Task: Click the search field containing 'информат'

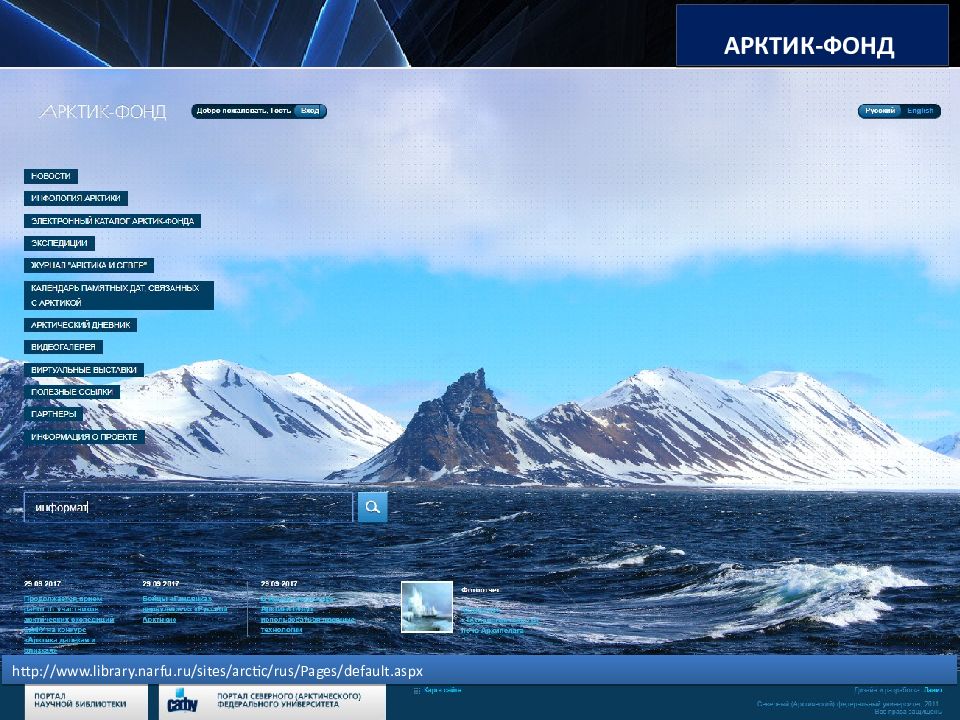Action: click(x=188, y=507)
